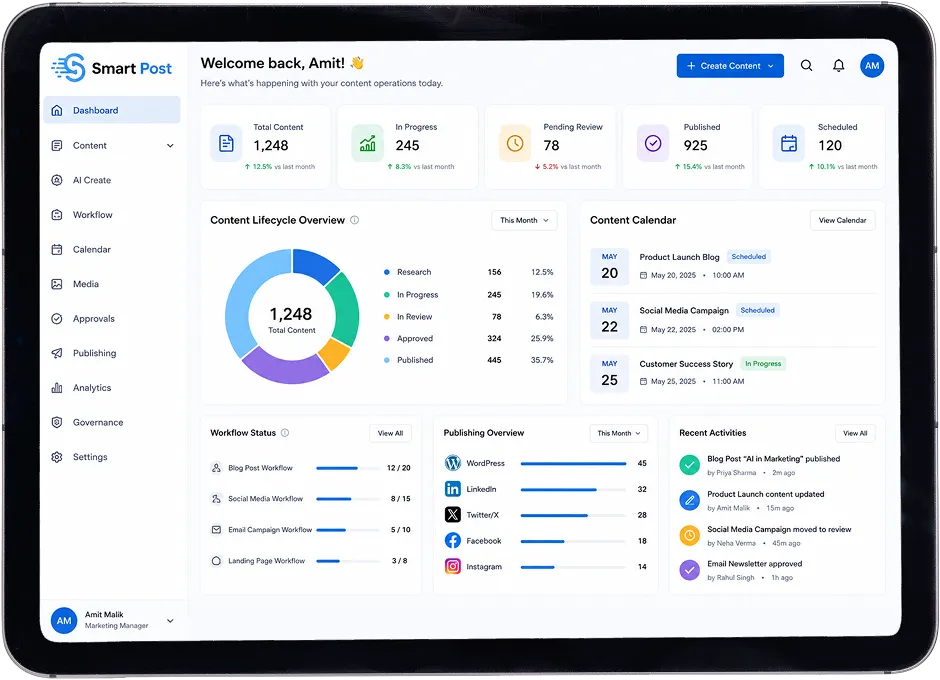Click the Pending Review clock icon
This screenshot has height=680, width=940.
515,143
